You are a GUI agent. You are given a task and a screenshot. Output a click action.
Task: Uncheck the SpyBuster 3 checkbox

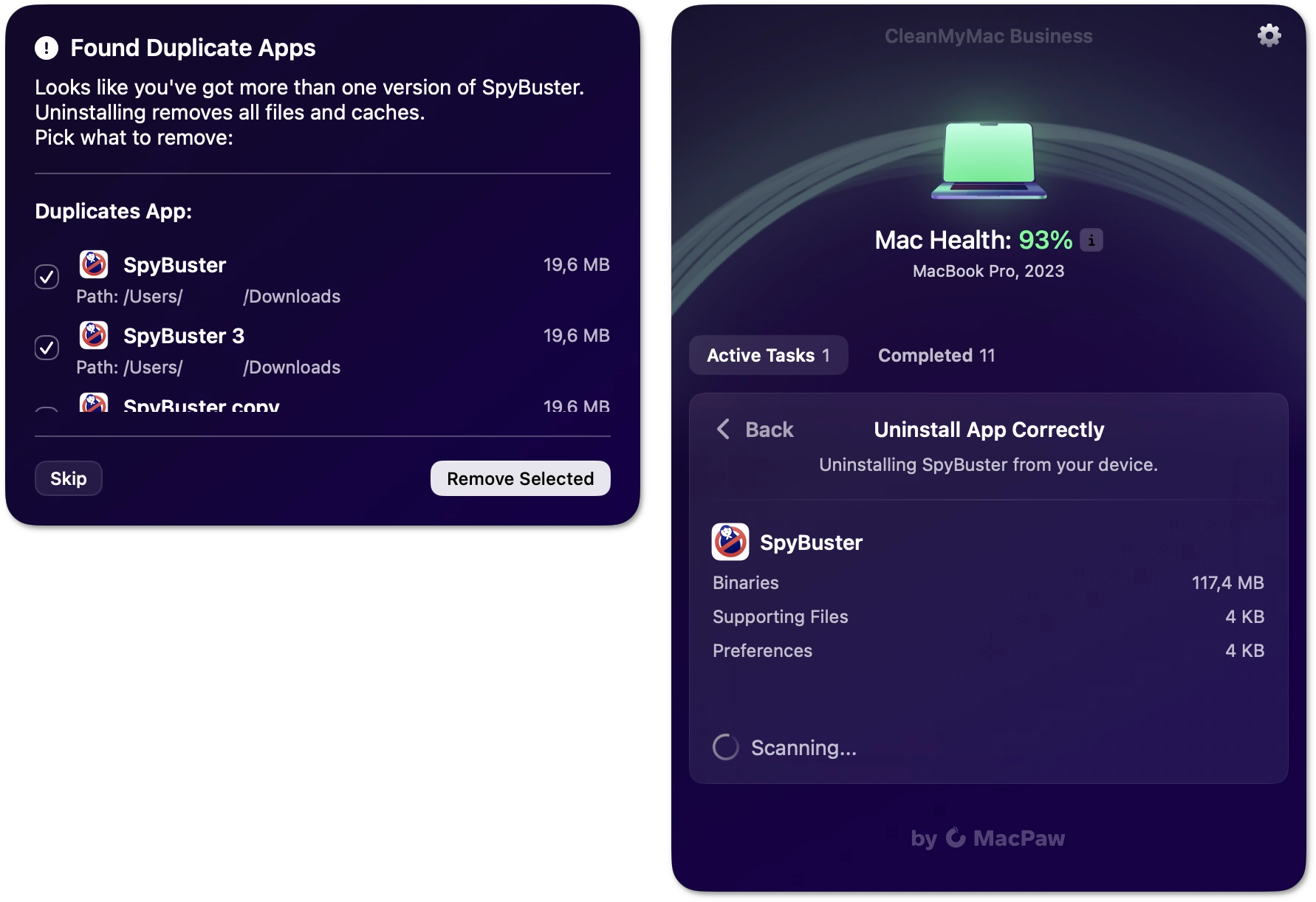47,348
